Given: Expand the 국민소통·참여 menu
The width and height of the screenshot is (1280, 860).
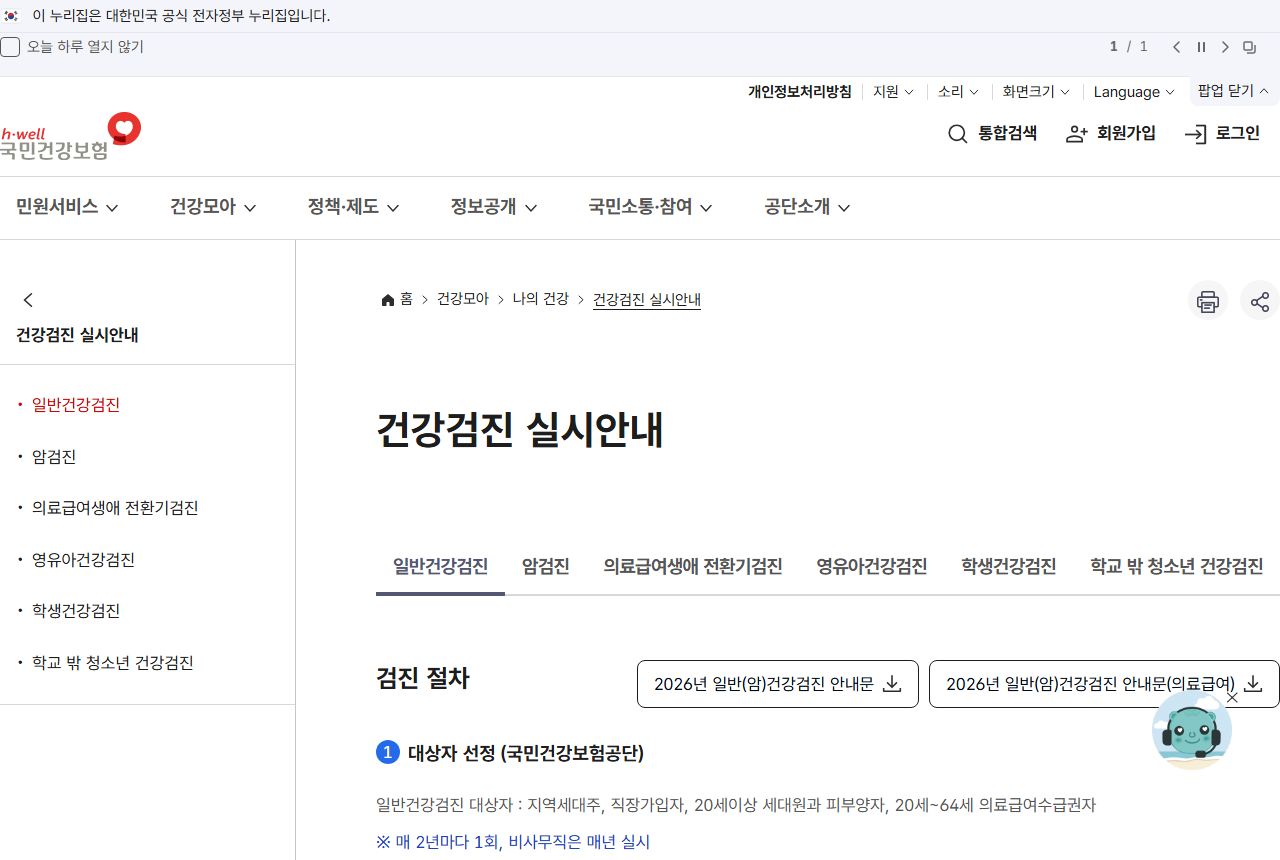Looking at the screenshot, I should point(650,207).
